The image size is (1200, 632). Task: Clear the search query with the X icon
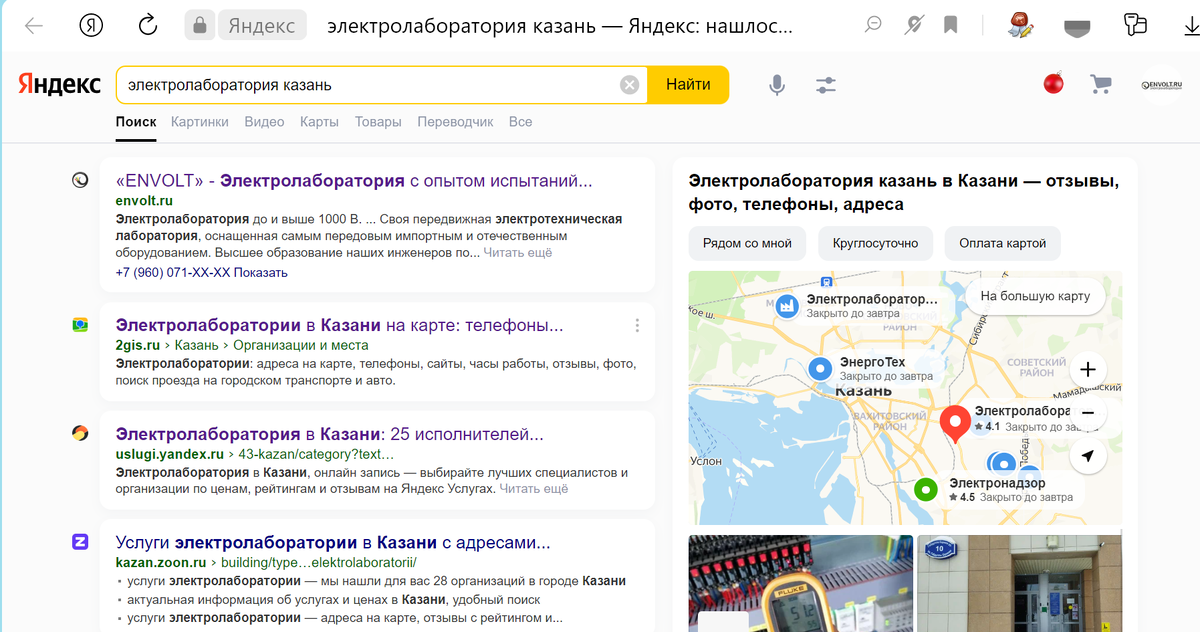(x=629, y=84)
